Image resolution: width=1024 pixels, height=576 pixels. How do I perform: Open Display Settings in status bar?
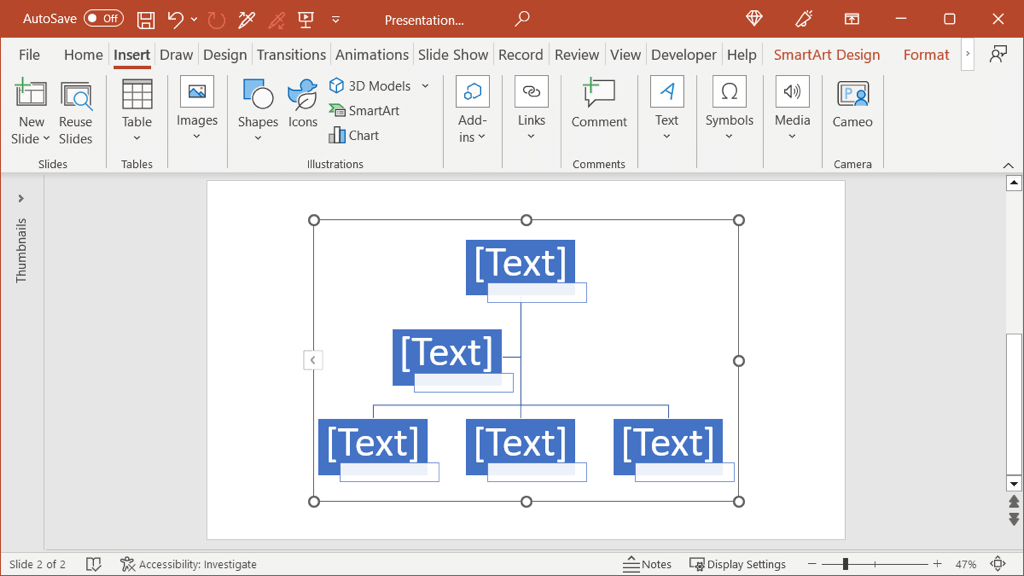coord(738,564)
